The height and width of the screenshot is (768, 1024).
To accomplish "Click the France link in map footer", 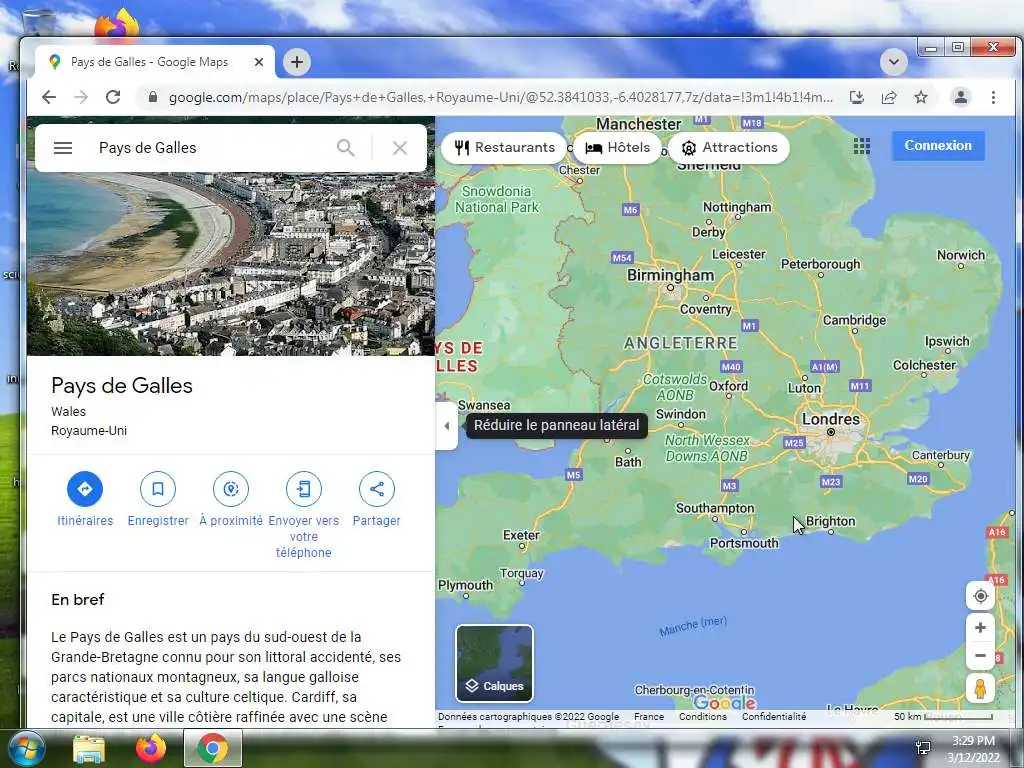I will point(648,716).
